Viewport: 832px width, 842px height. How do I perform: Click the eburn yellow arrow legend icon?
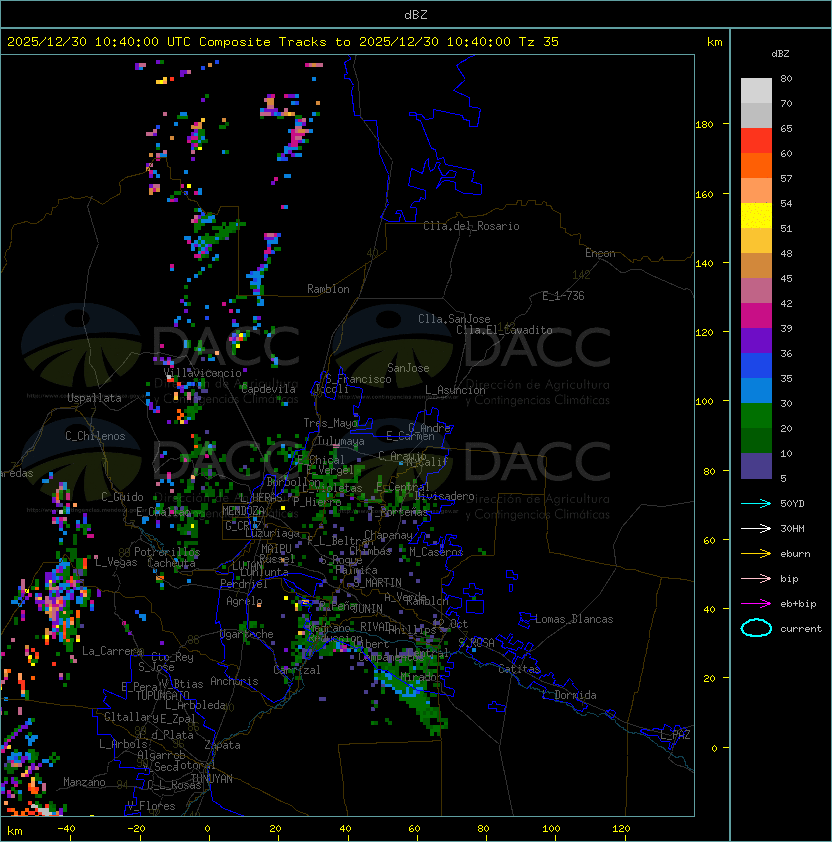(756, 554)
